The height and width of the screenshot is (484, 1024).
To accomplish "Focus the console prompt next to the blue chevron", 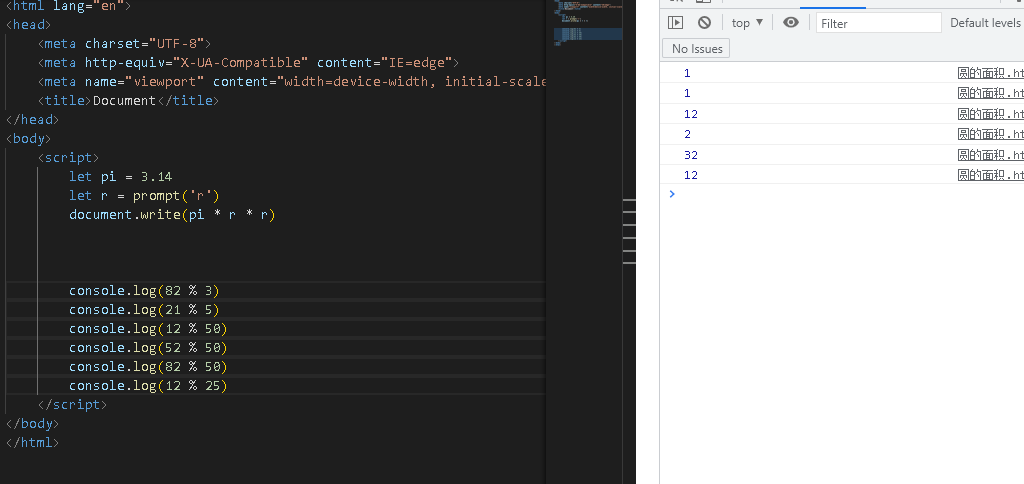I will (849, 194).
